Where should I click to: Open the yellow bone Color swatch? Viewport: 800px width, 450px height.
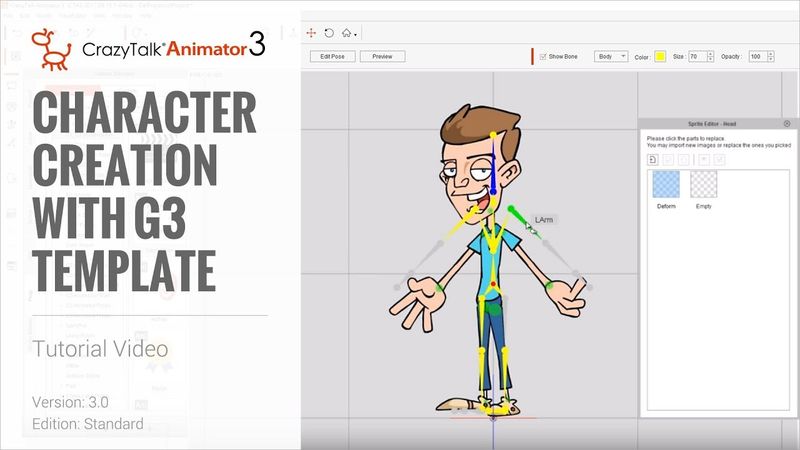point(660,57)
